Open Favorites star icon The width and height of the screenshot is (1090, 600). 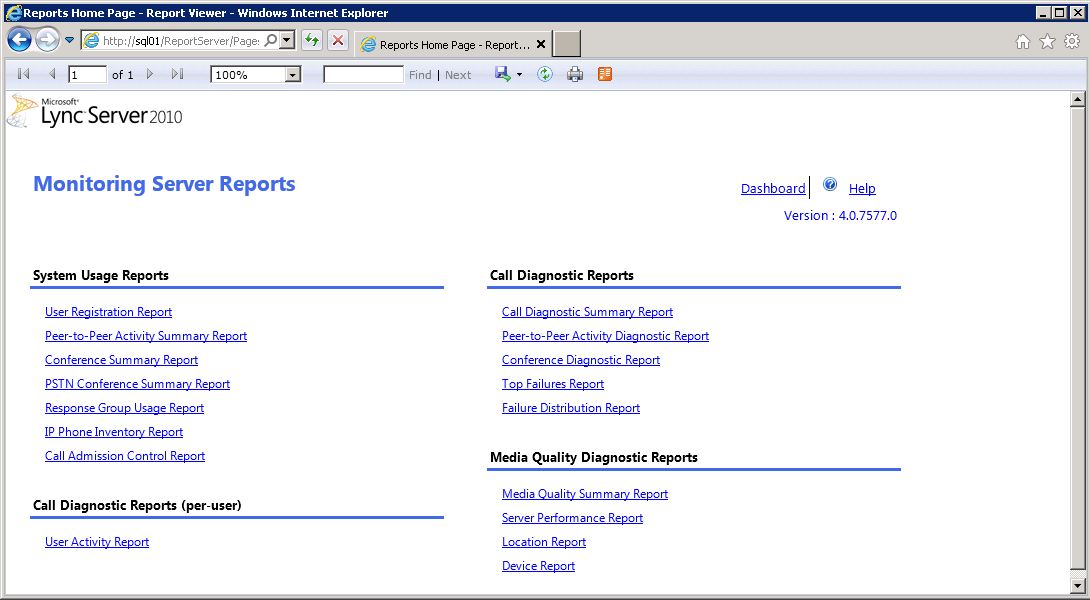[1047, 42]
